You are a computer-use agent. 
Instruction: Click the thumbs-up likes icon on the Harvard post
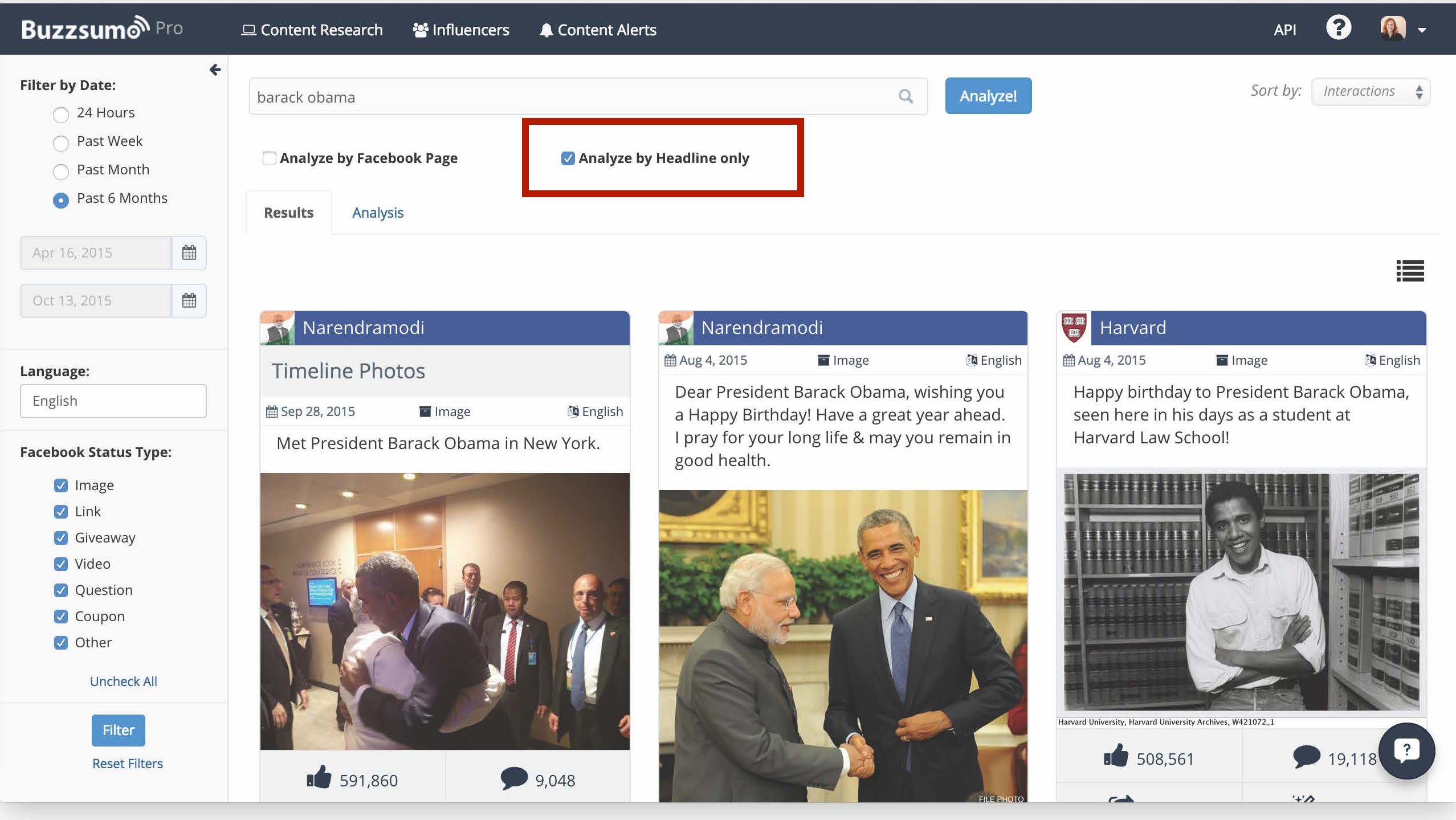(x=1115, y=756)
